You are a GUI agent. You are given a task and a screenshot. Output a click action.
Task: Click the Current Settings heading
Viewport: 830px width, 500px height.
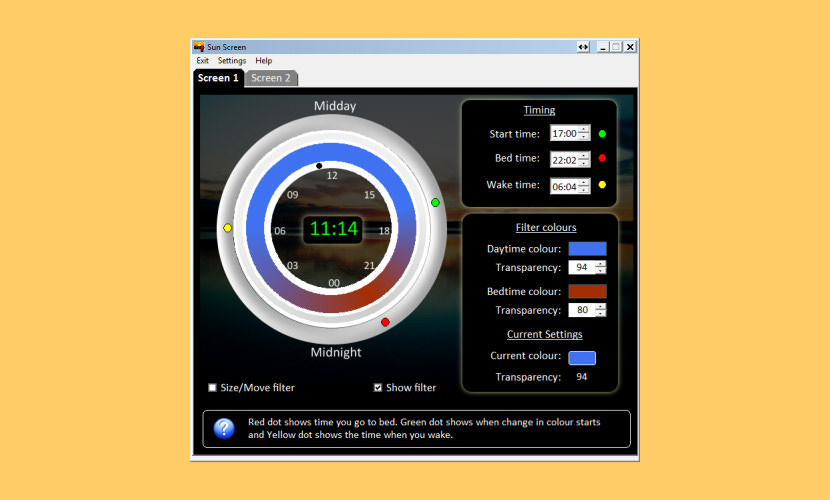click(x=545, y=334)
